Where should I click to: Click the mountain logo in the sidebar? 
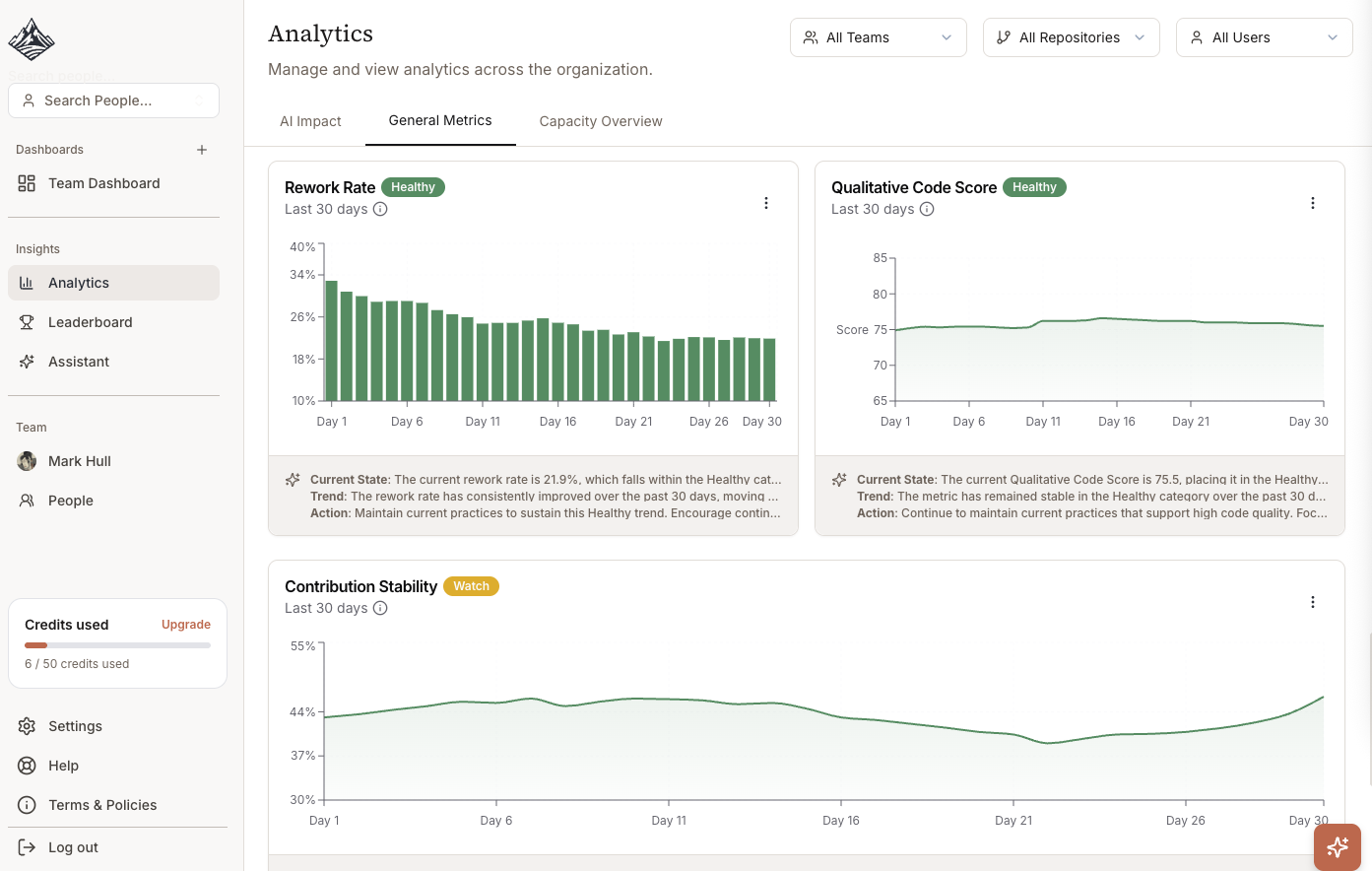tap(32, 39)
